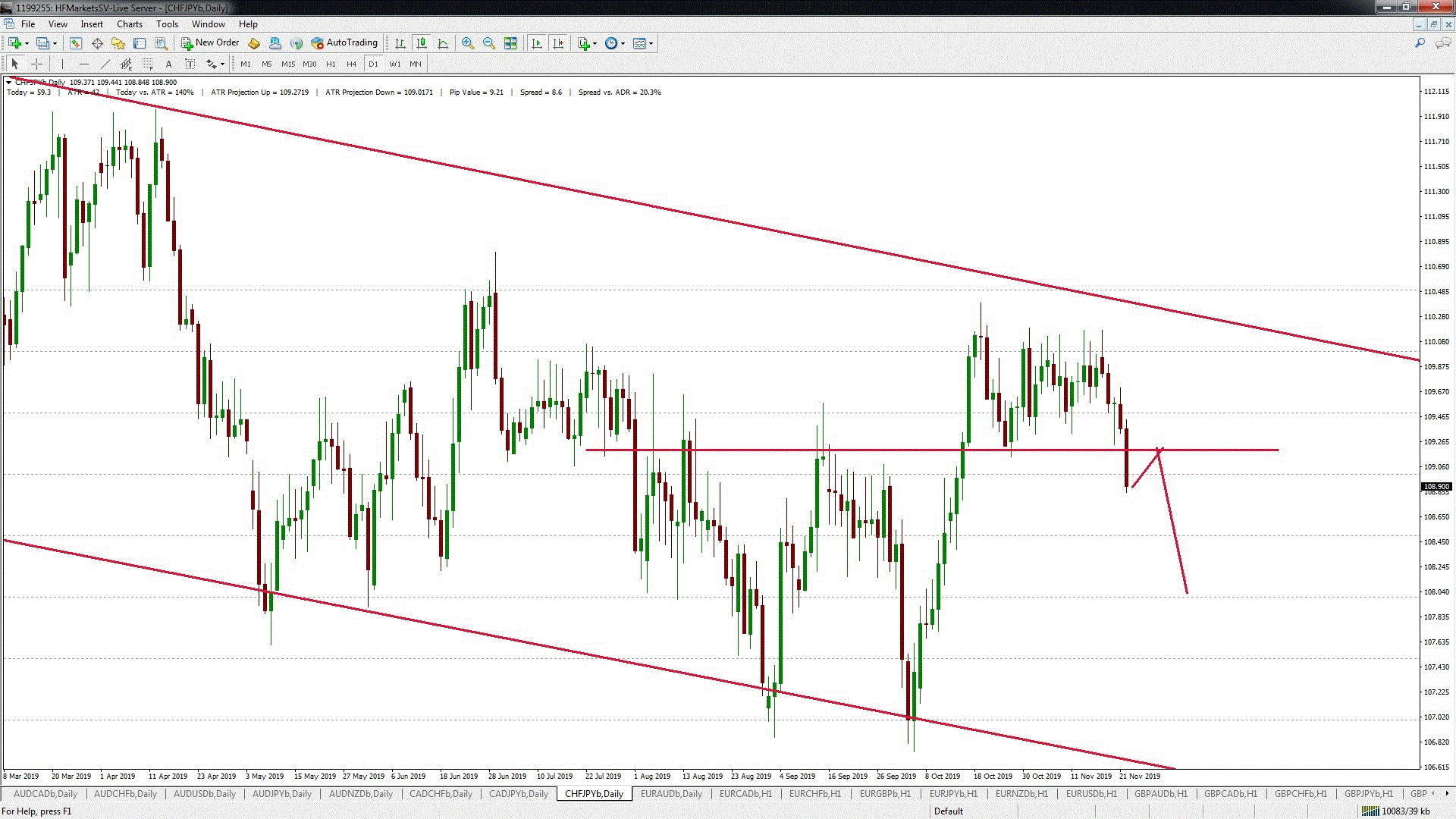Click the connection status 10083/39 kb
The width and height of the screenshot is (1456, 819).
coord(1396,811)
